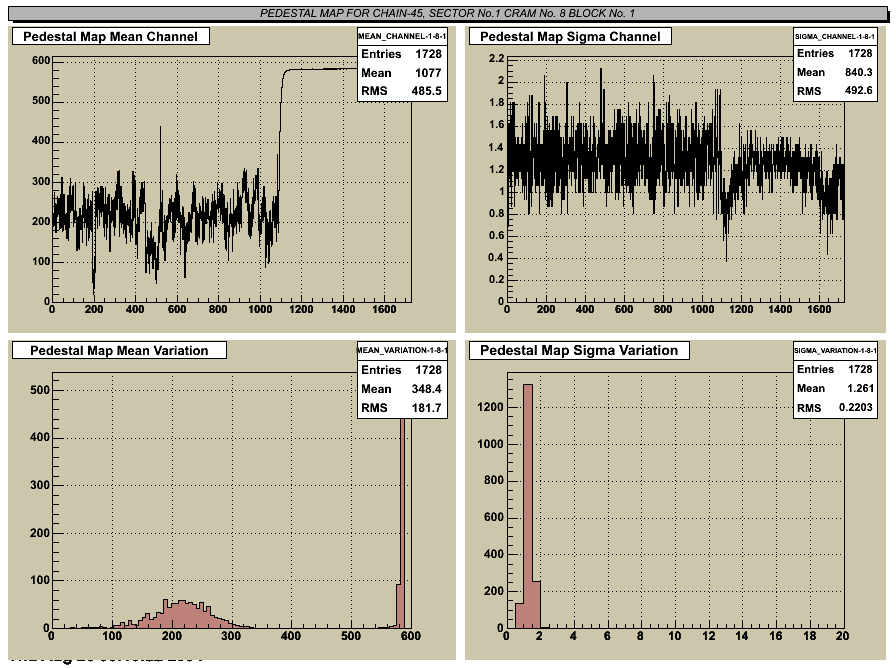Click the plateau line near 580 in Mean Channel plot
Screen dimensions: 896x668
pos(320,70)
